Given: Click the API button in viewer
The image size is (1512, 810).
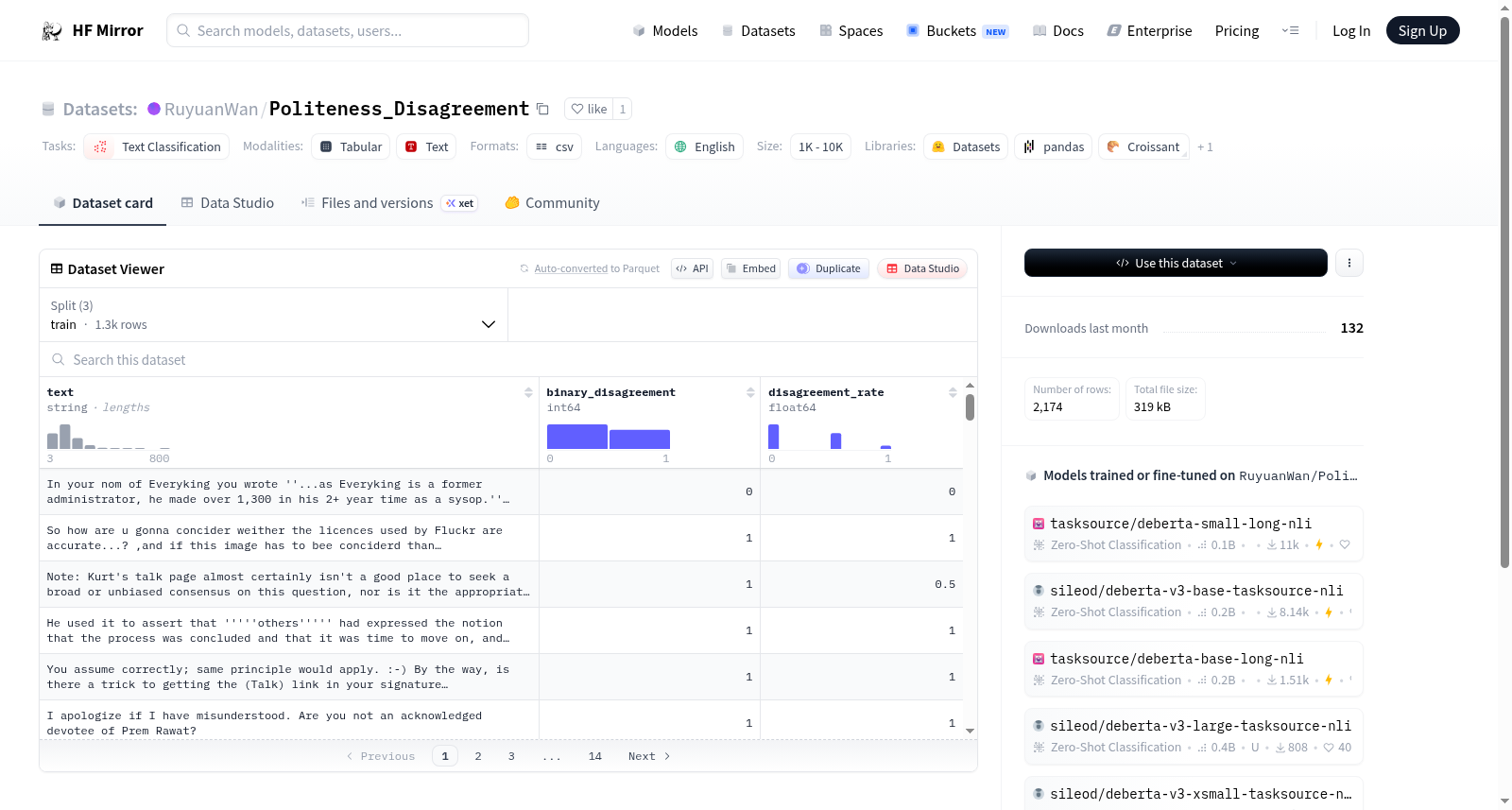Looking at the screenshot, I should pos(692,268).
